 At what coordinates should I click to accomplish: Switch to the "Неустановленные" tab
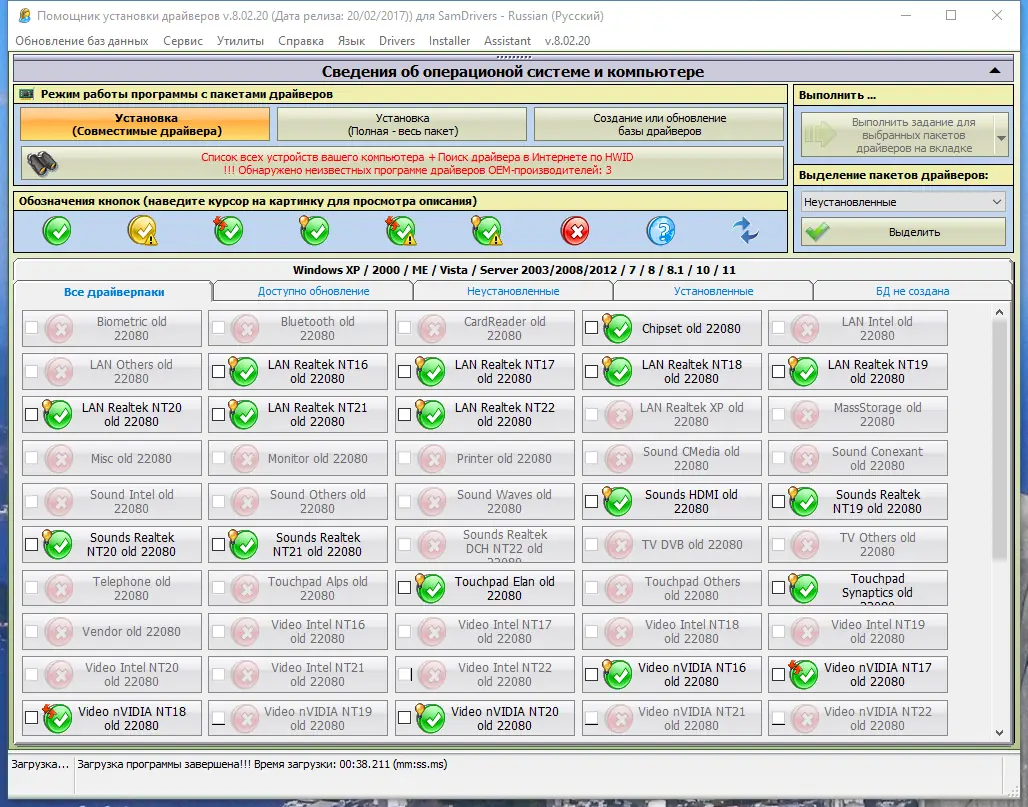click(x=513, y=291)
